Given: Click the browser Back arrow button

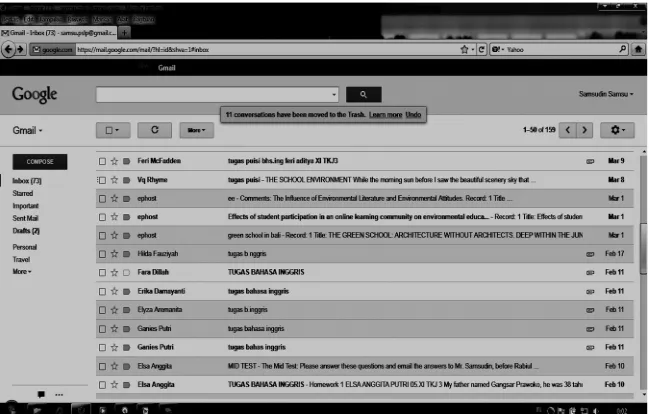Looking at the screenshot, I should coord(8,49).
